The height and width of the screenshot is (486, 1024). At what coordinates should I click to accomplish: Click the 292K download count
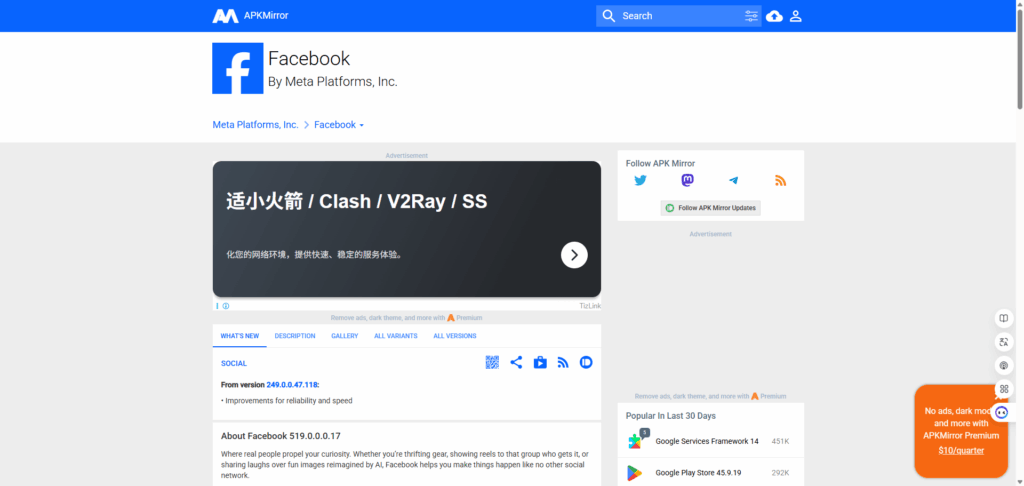[780, 473]
